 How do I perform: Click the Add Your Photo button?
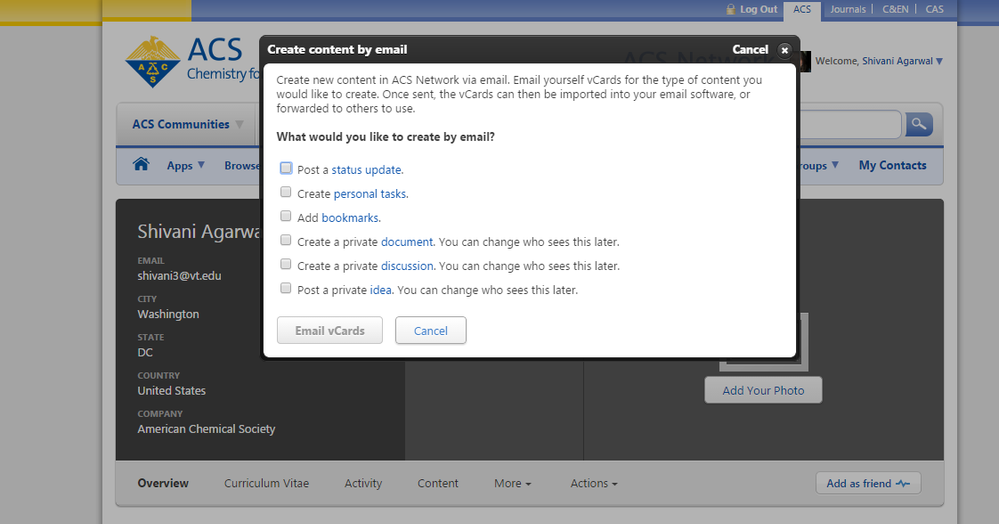pos(762,390)
